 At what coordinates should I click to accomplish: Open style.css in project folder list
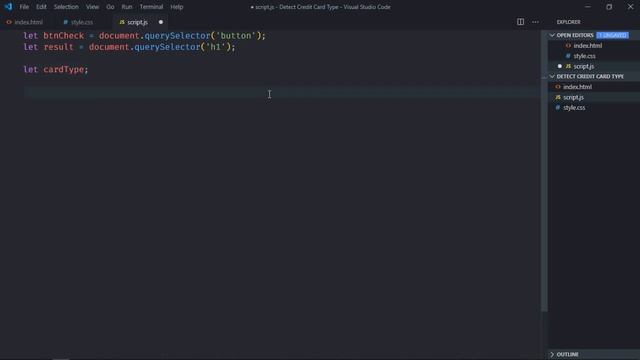point(574,108)
